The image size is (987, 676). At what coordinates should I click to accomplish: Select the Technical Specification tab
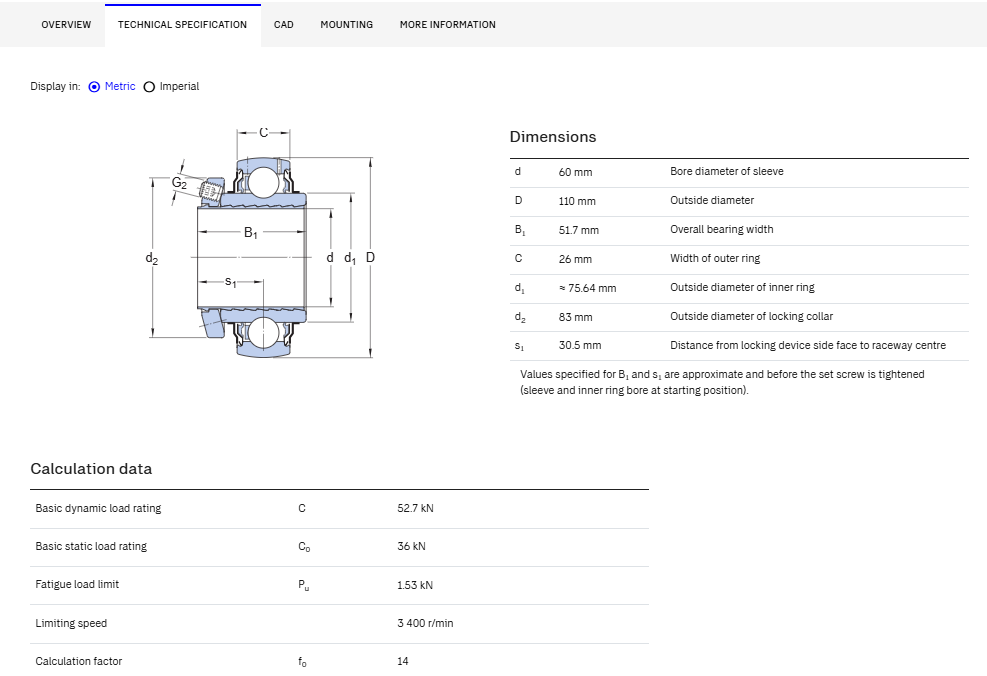tap(183, 25)
